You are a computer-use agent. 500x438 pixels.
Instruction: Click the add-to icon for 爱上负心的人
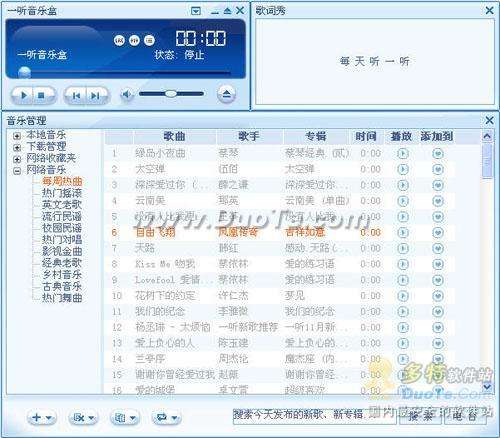pyautogui.click(x=438, y=343)
